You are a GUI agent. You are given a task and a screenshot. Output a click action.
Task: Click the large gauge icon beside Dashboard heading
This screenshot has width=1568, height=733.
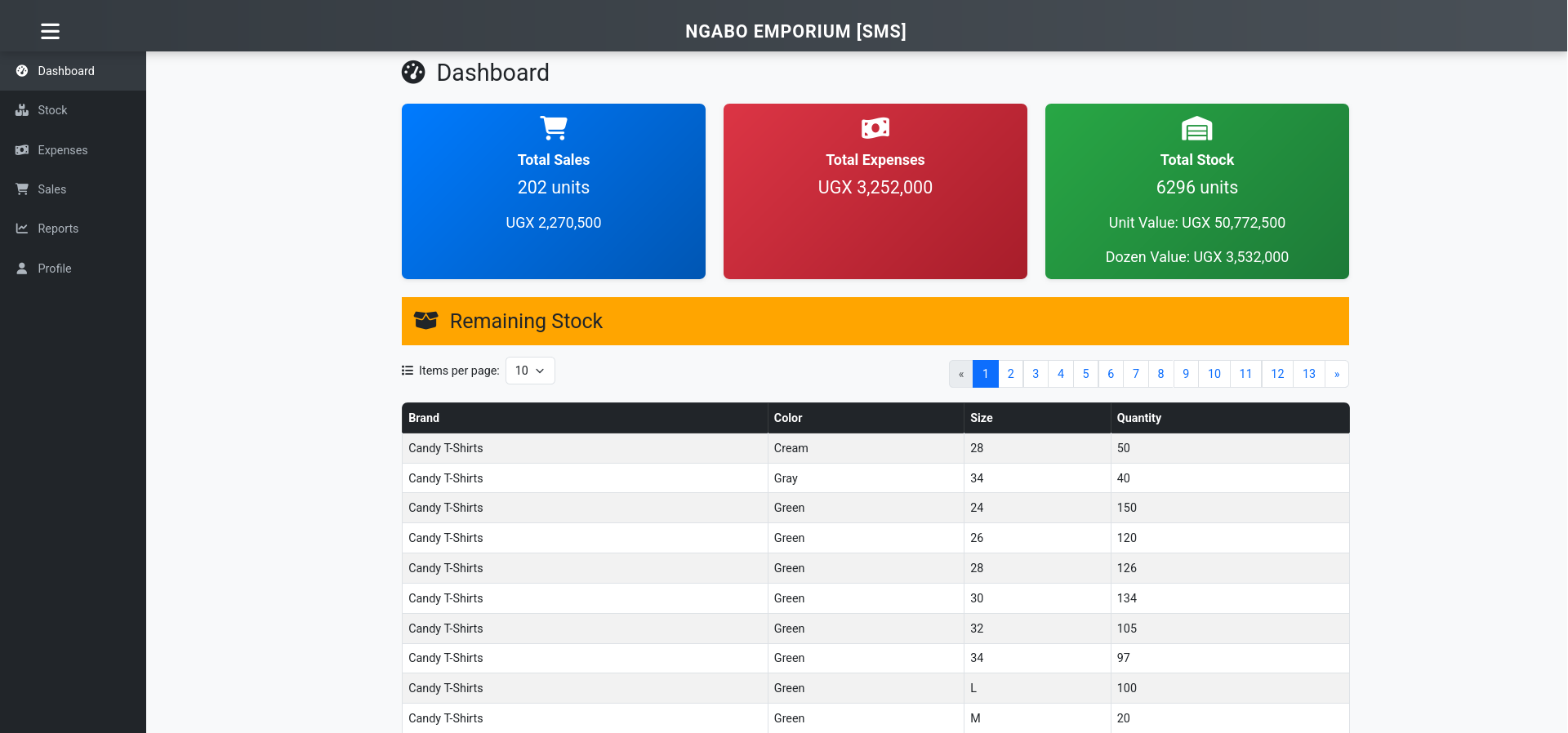(413, 73)
